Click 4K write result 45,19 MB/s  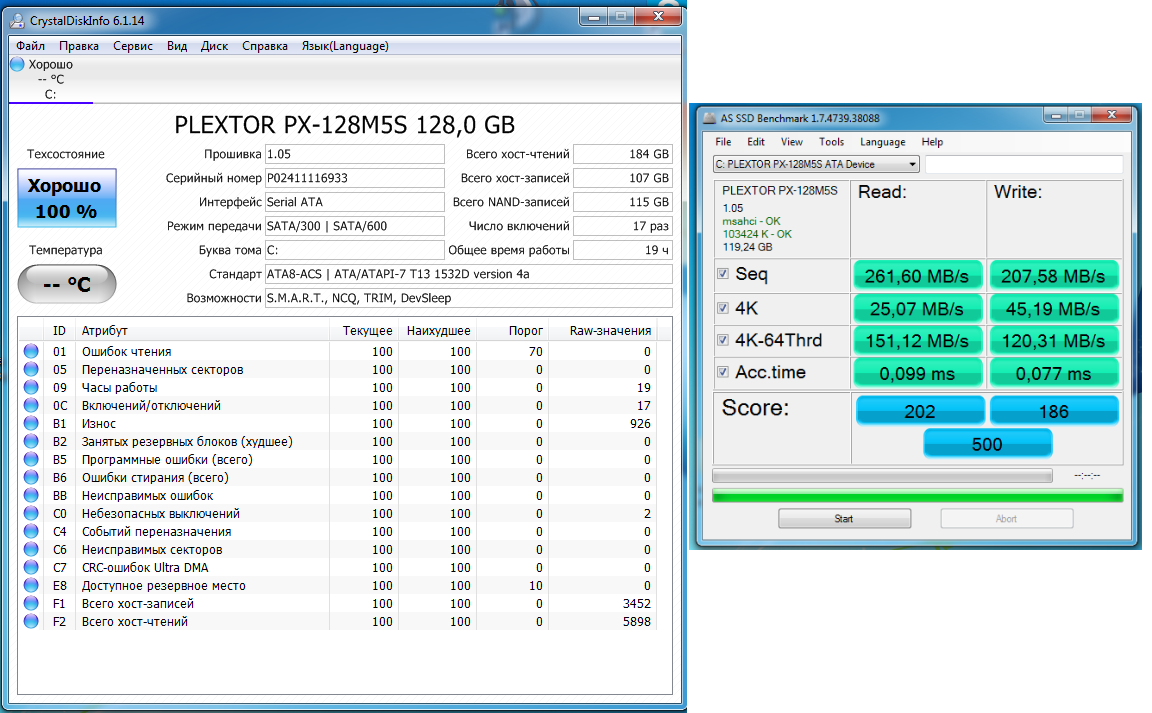[1054, 309]
